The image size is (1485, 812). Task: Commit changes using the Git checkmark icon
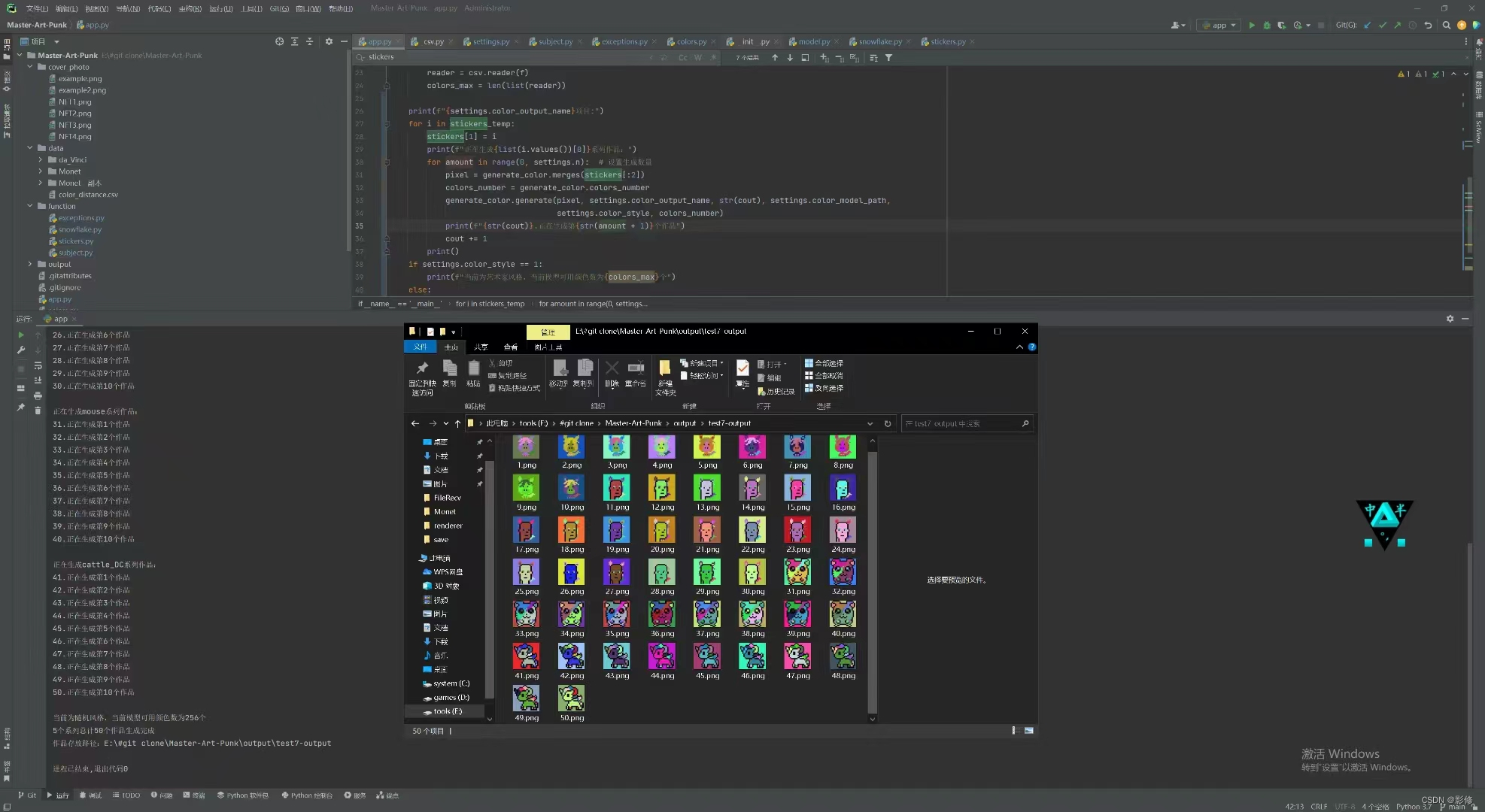(1383, 25)
